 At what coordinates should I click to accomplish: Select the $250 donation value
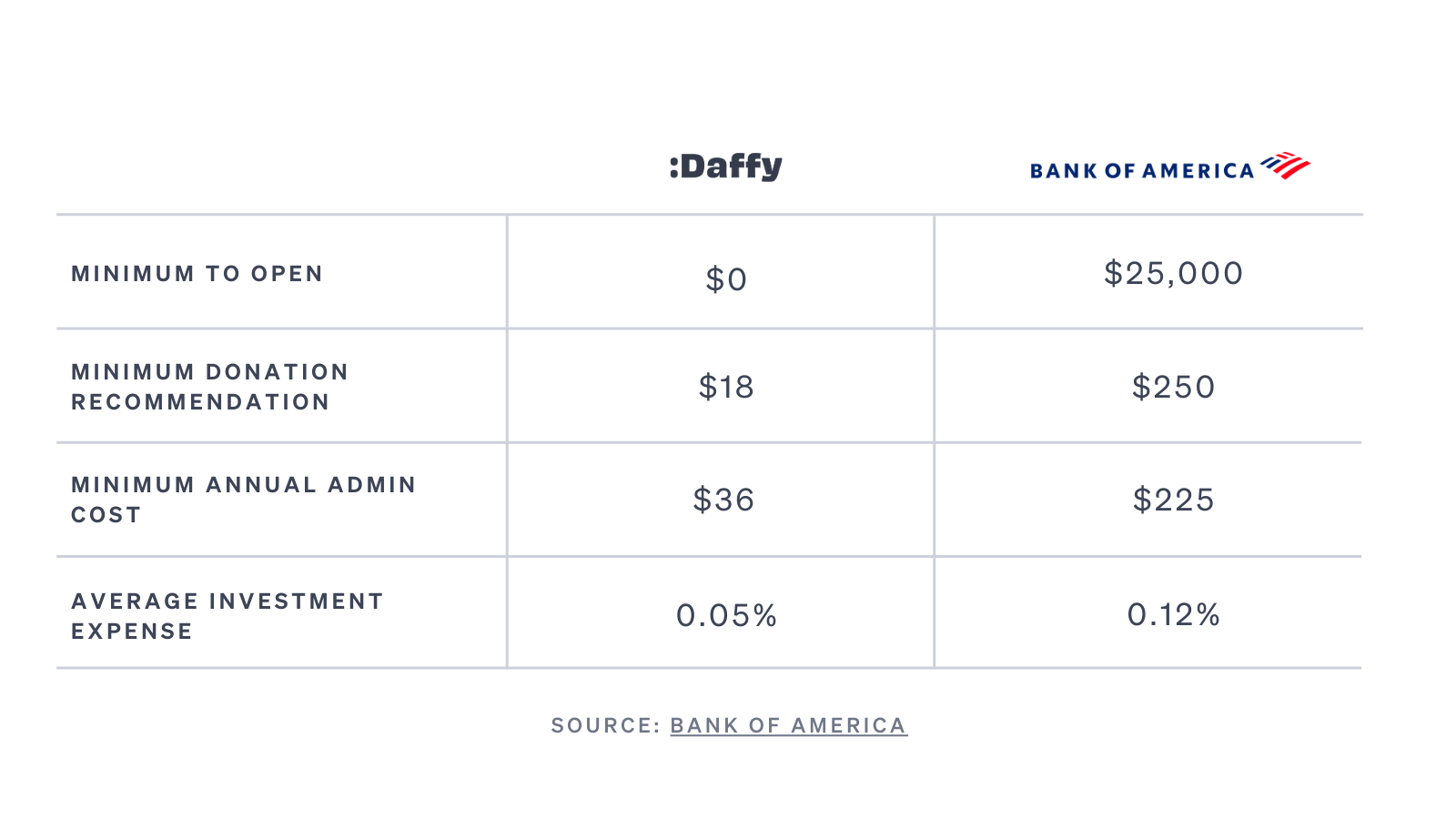coord(1173,387)
